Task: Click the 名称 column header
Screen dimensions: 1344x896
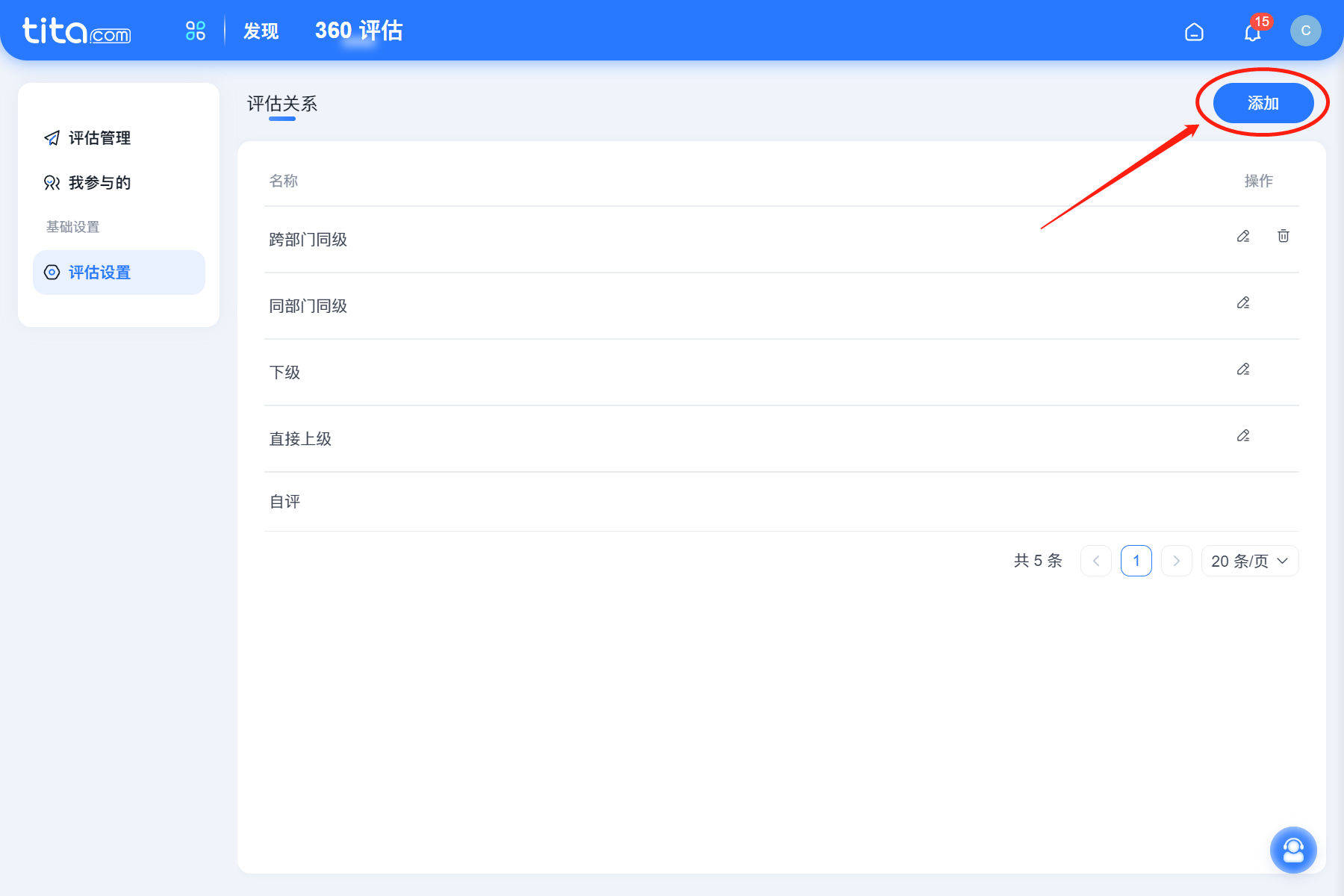Action: tap(284, 181)
